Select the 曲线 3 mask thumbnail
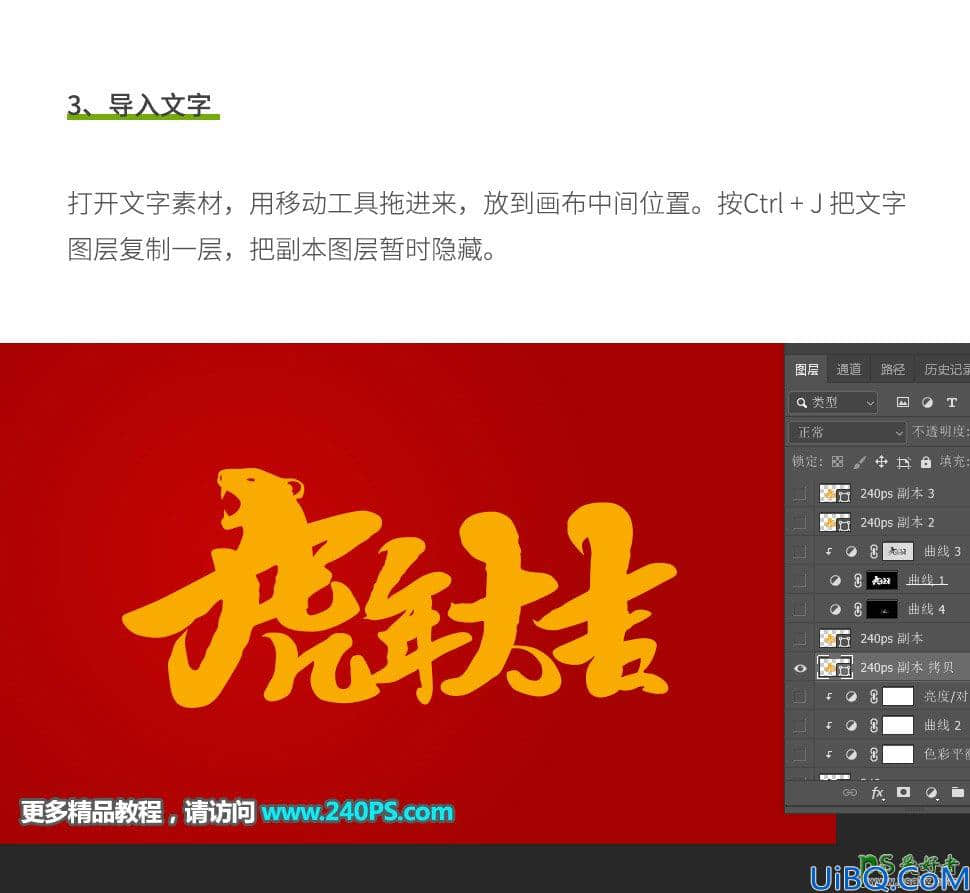The height and width of the screenshot is (893, 970). click(x=898, y=551)
